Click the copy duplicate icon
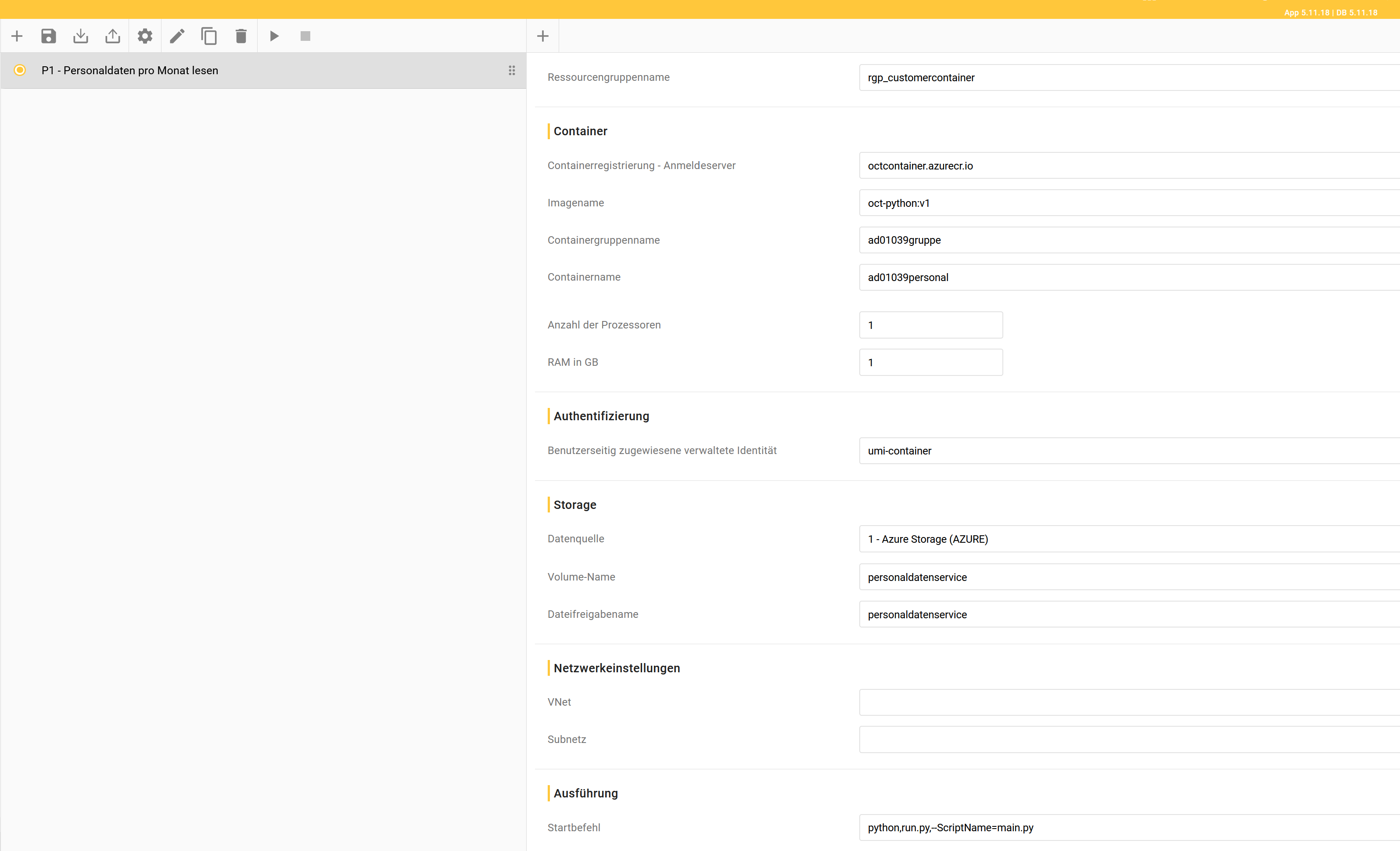Screen dimensions: 1400x851 tap(209, 36)
